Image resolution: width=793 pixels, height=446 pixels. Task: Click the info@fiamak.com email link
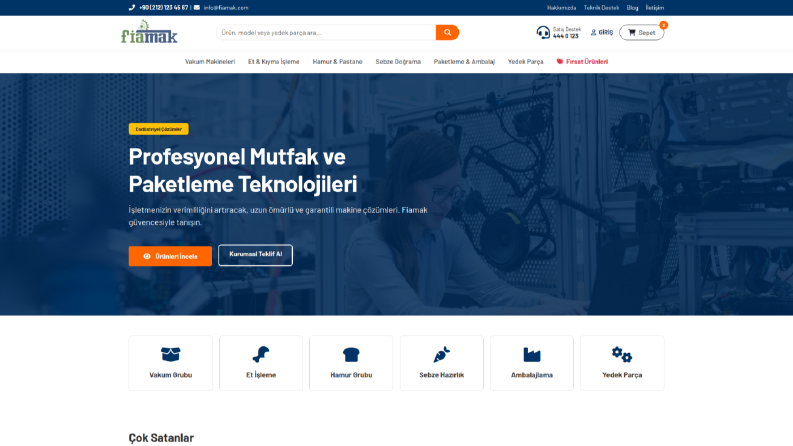(226, 8)
